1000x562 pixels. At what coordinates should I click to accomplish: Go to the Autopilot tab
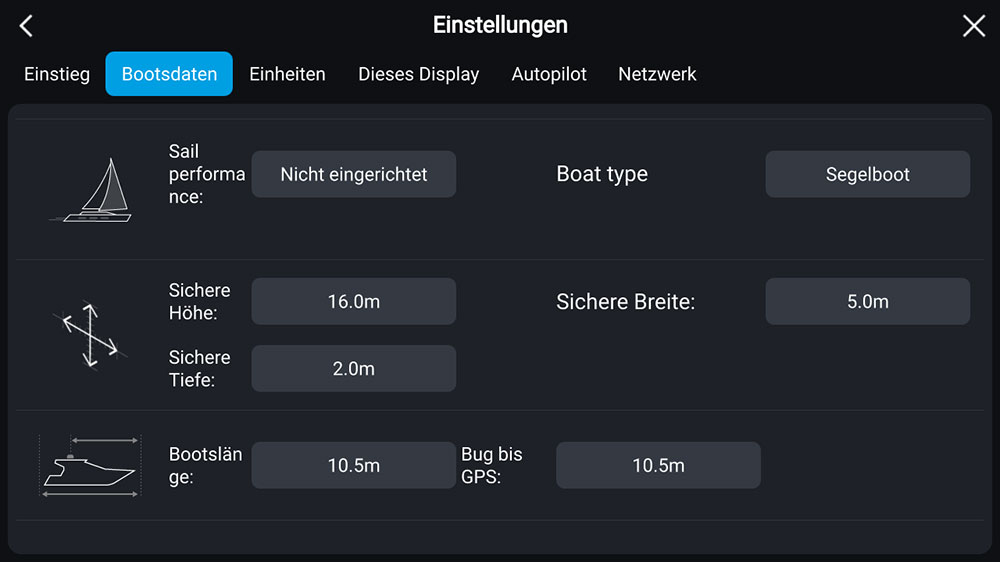point(549,74)
